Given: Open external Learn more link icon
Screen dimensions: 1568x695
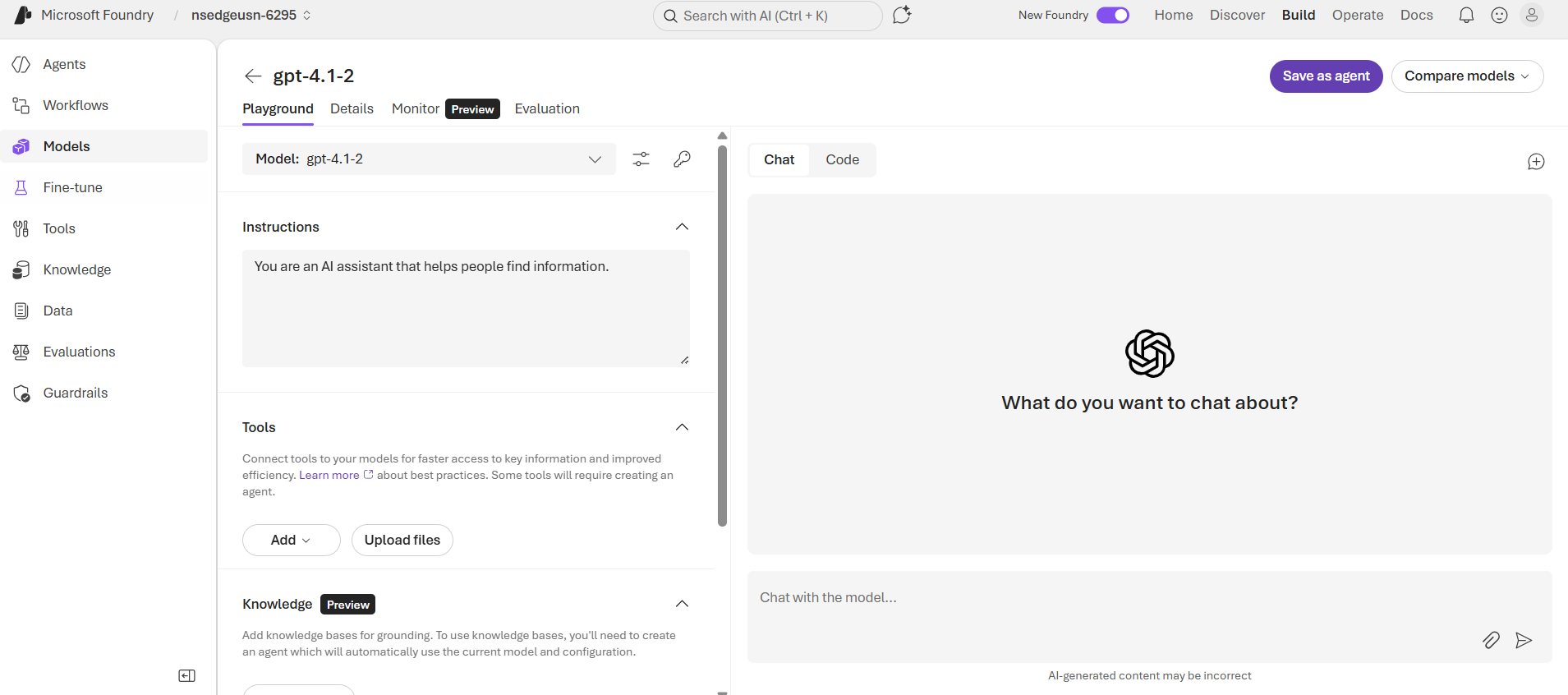Looking at the screenshot, I should (368, 475).
